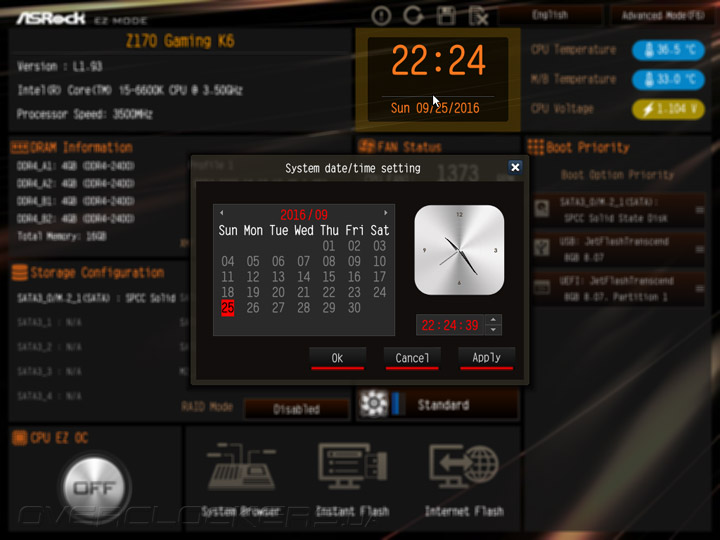The image size is (720, 540).
Task: Select the highlighted day 25
Action: pos(228,308)
